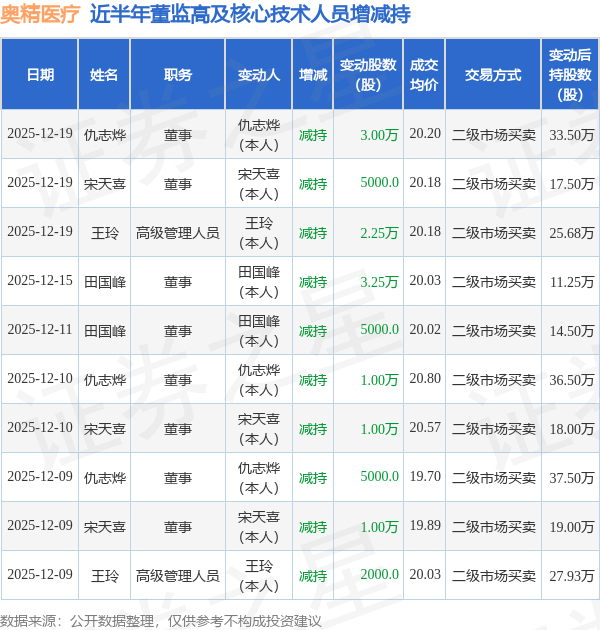The image size is (600, 630).
Task: Click 20.18 in 宋天喜's 2025-12-19 row
Action: click(425, 182)
